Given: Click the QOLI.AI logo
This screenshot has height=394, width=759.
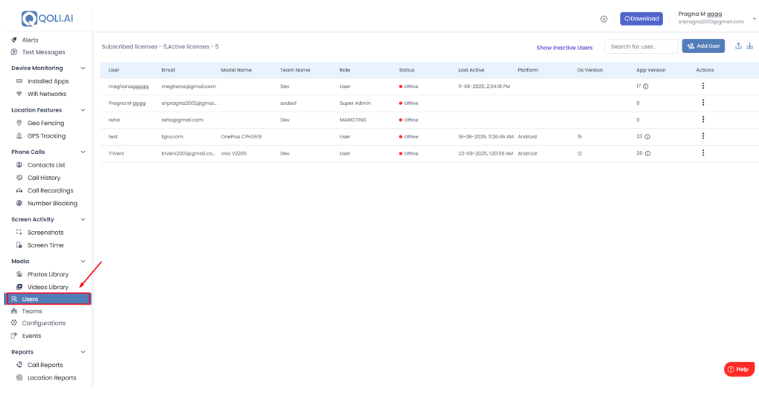Looking at the screenshot, I should point(47,18).
